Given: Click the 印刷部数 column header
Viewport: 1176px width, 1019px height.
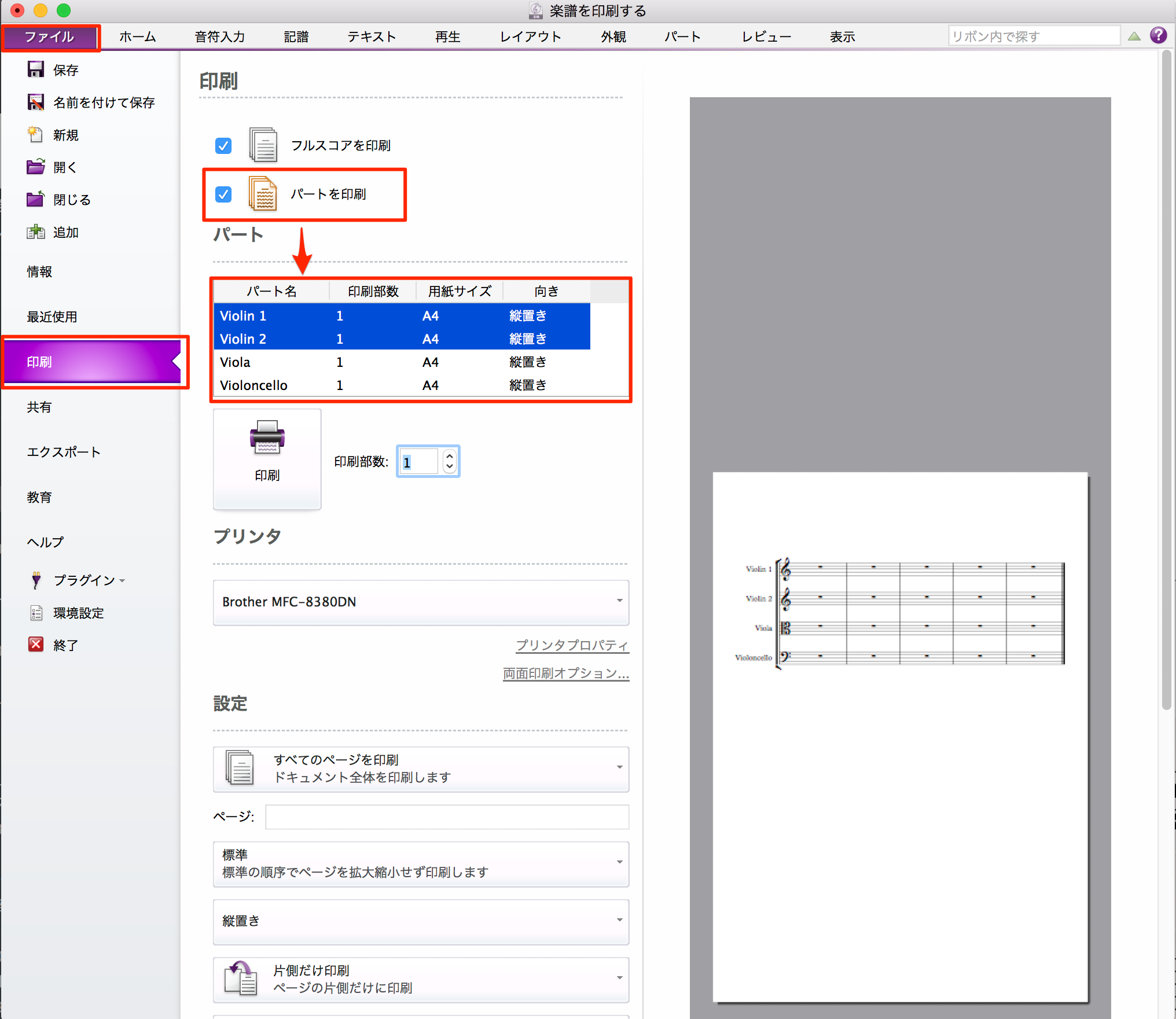Looking at the screenshot, I should [x=373, y=291].
